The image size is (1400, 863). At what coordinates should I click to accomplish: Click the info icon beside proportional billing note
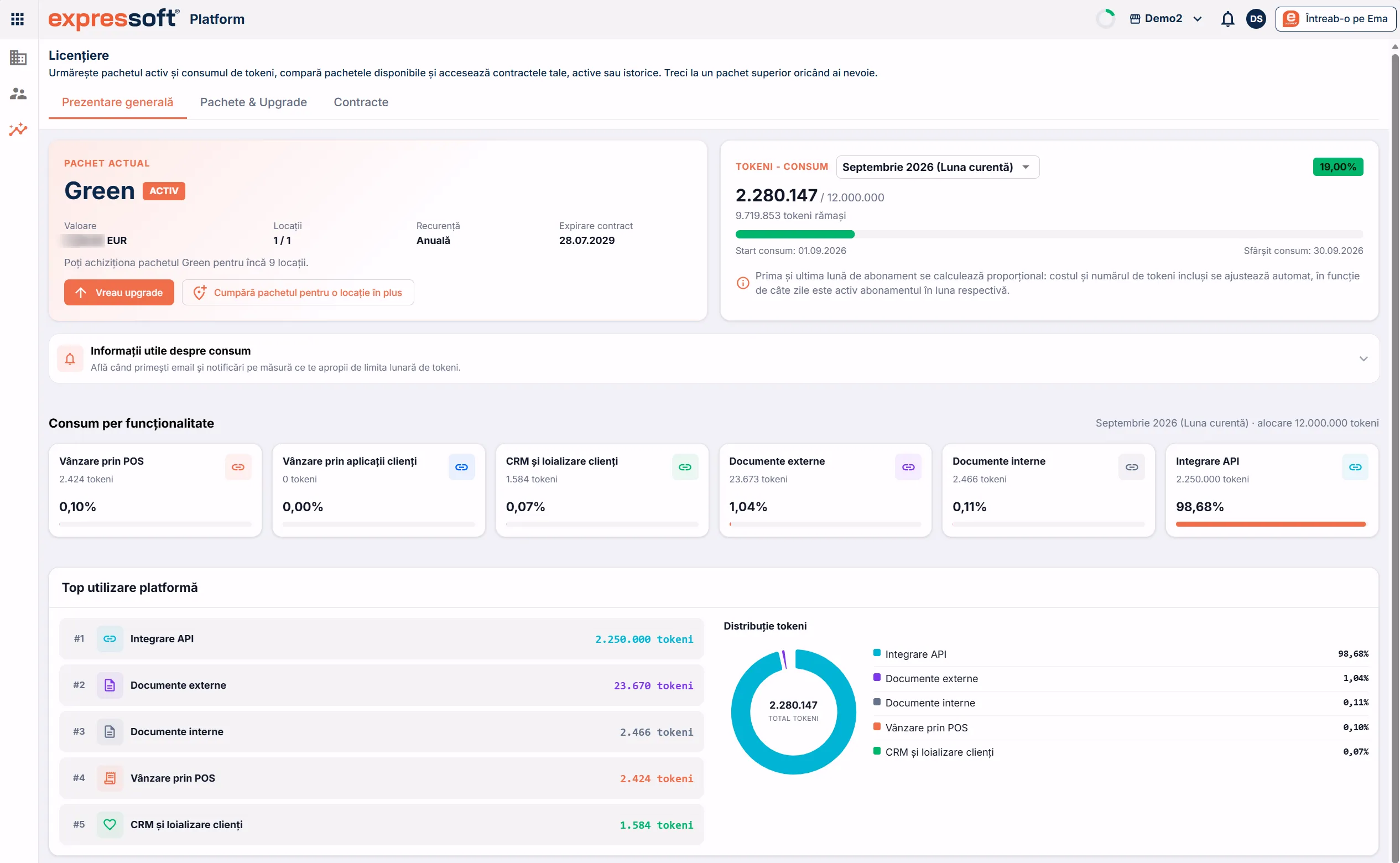coord(742,283)
